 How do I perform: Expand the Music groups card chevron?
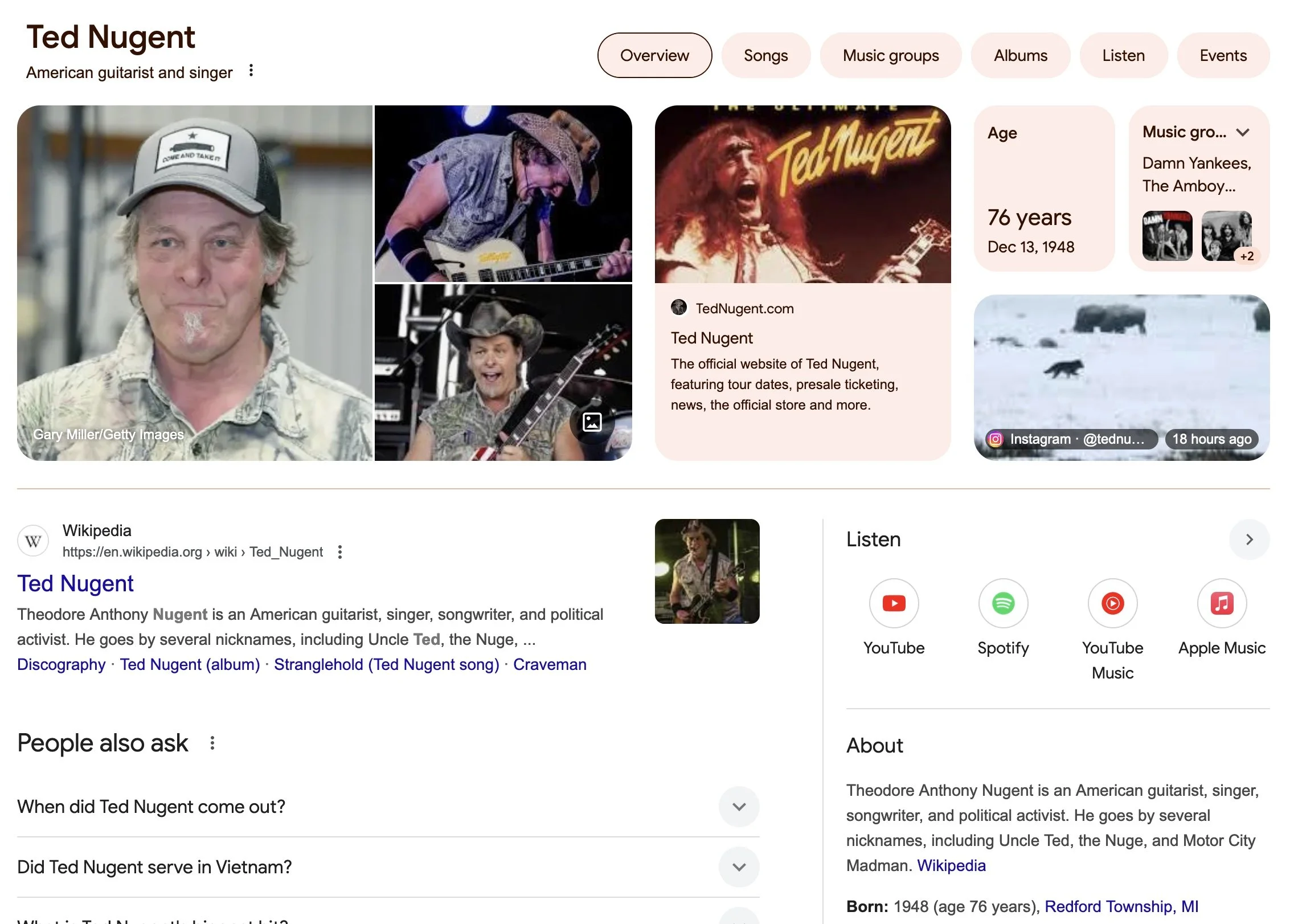(x=1243, y=133)
